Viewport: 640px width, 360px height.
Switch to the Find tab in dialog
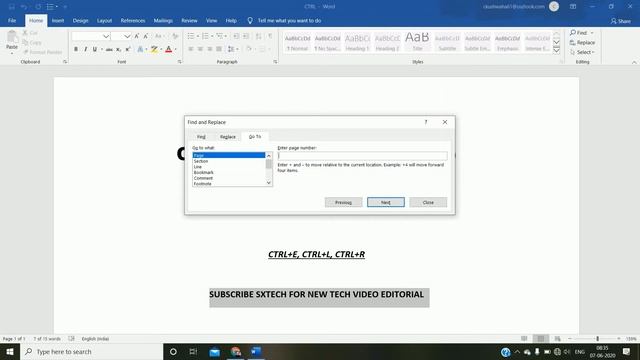201,137
